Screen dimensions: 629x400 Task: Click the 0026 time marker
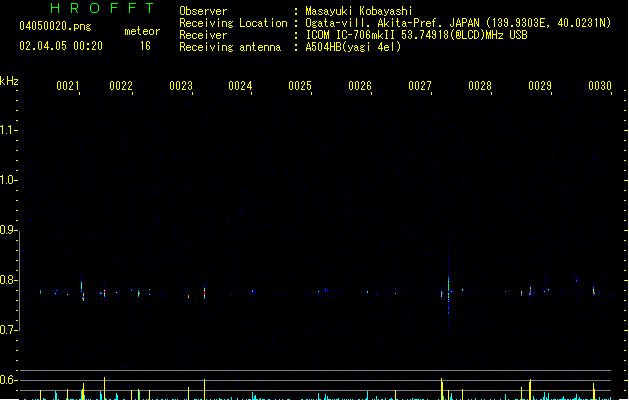[360, 86]
